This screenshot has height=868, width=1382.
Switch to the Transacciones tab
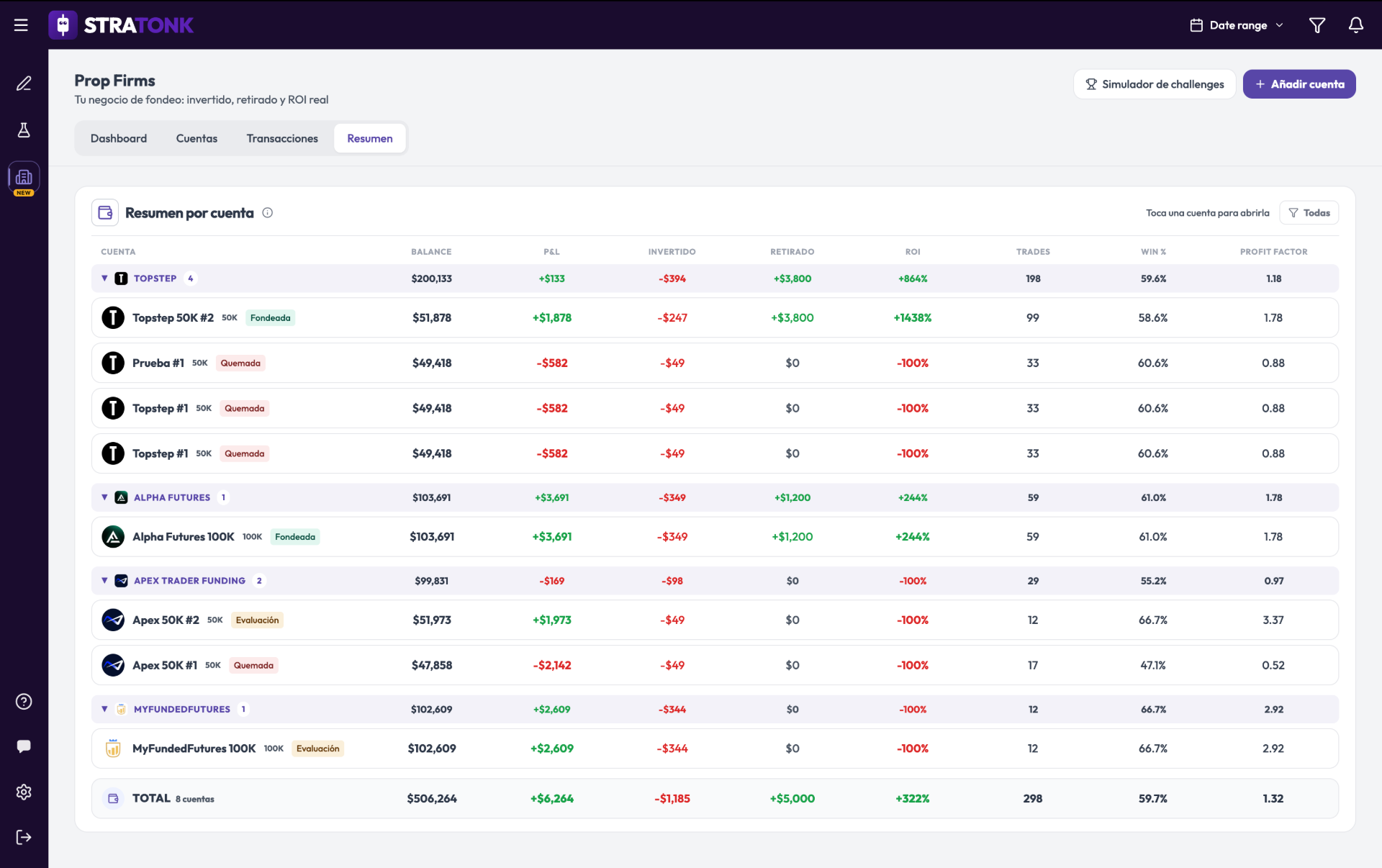click(x=282, y=138)
